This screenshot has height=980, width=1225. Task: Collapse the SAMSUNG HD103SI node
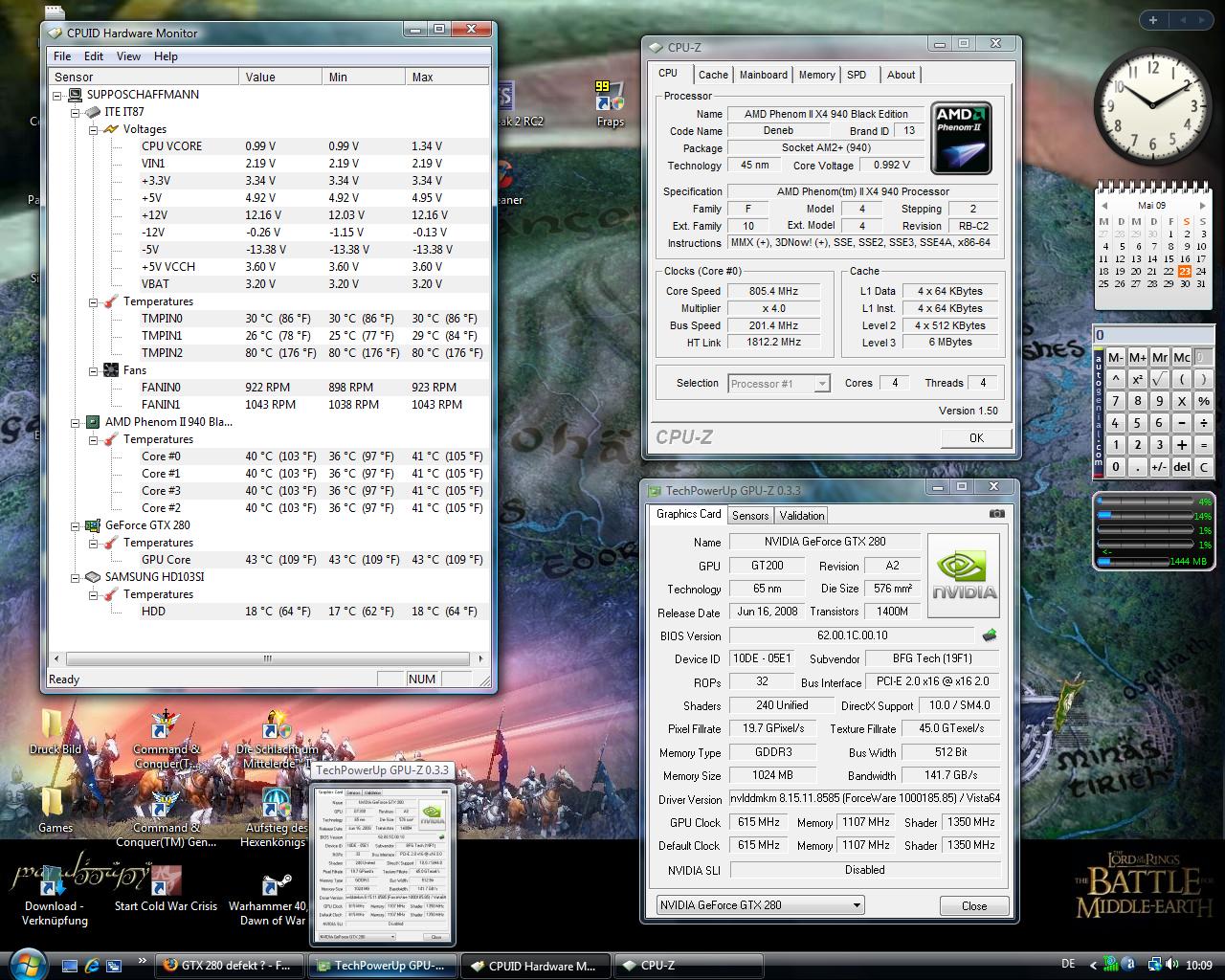tap(77, 577)
